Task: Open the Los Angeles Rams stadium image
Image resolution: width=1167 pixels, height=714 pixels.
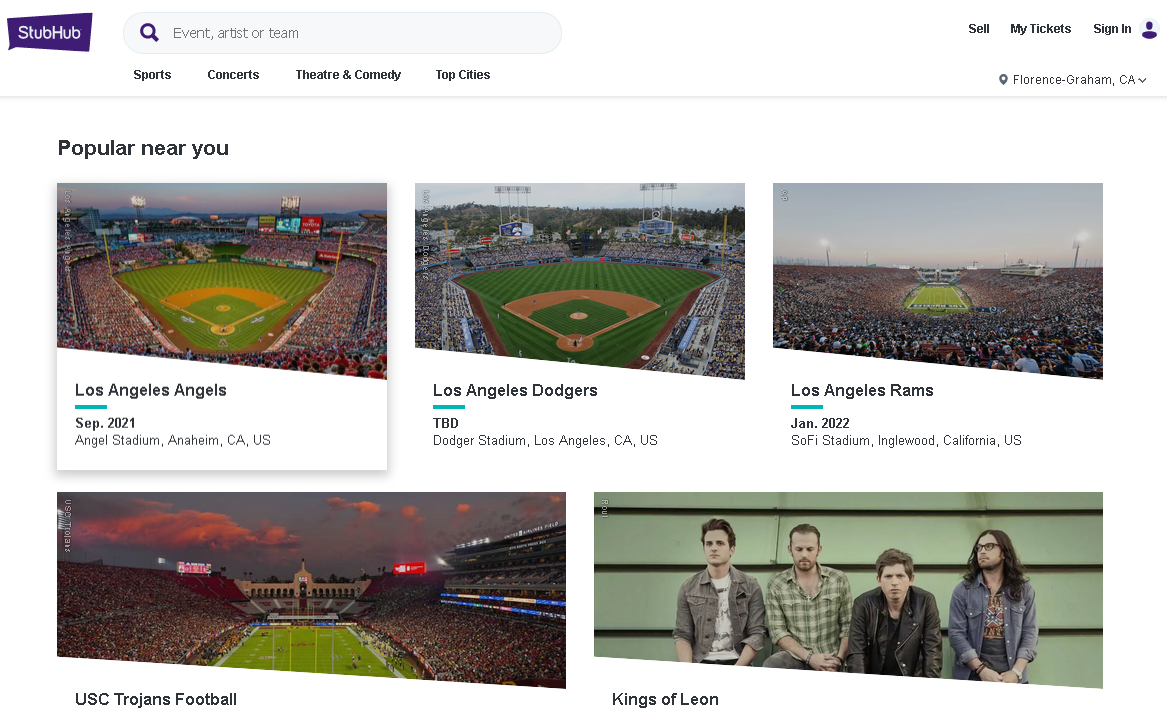Action: click(938, 270)
